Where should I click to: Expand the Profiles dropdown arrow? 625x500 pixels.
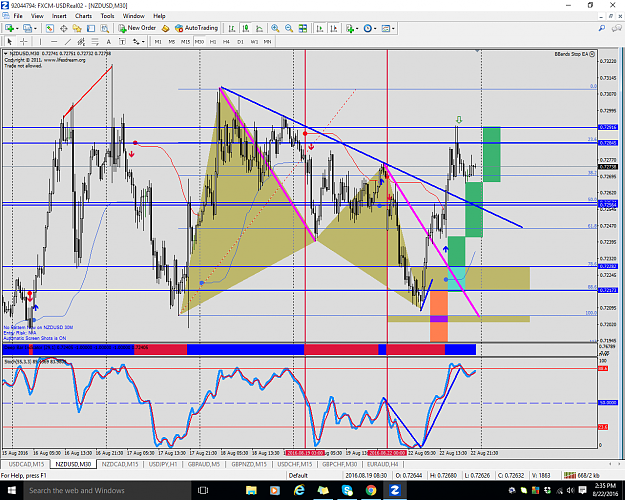click(x=35, y=28)
